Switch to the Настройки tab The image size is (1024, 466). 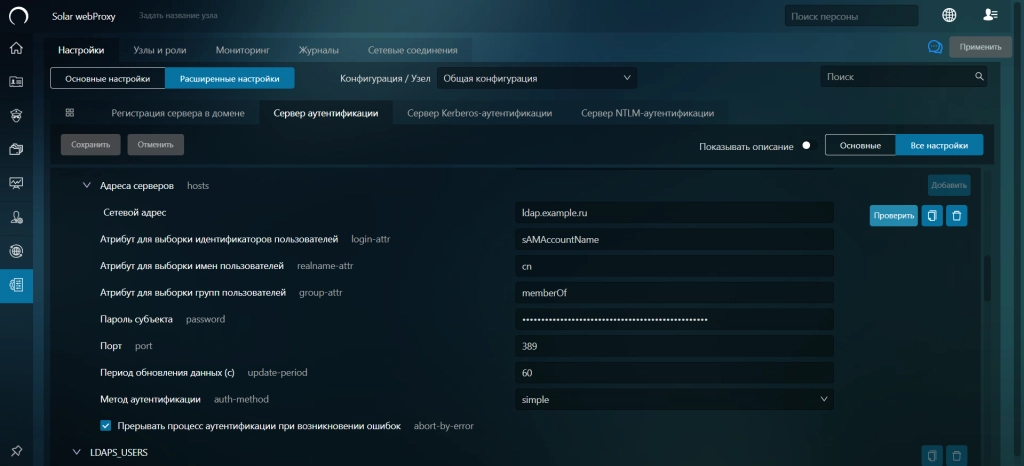[81, 50]
